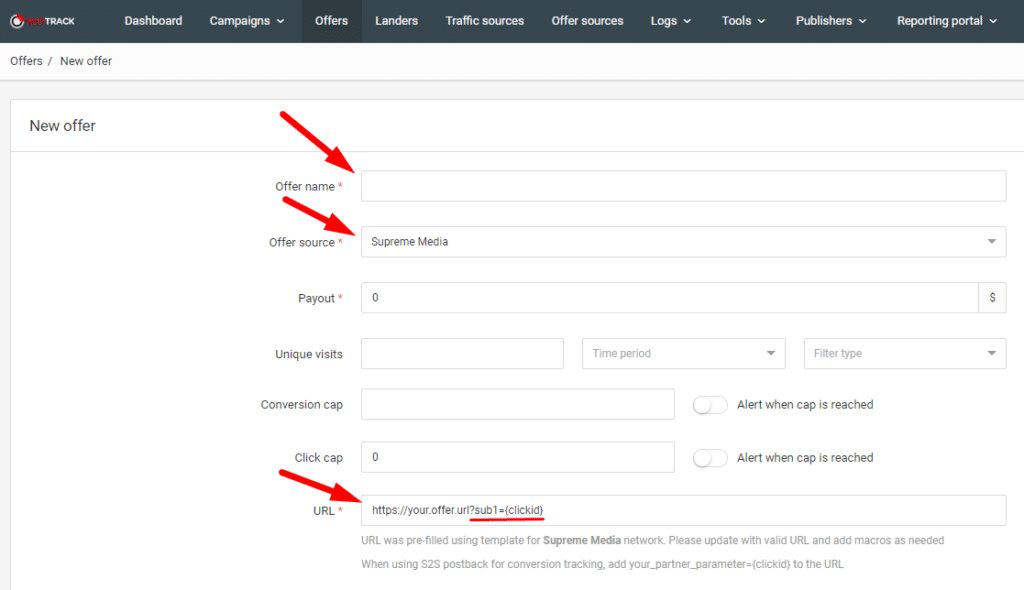1024x590 pixels.
Task: Click the Click cap input field
Action: pyautogui.click(x=517, y=457)
